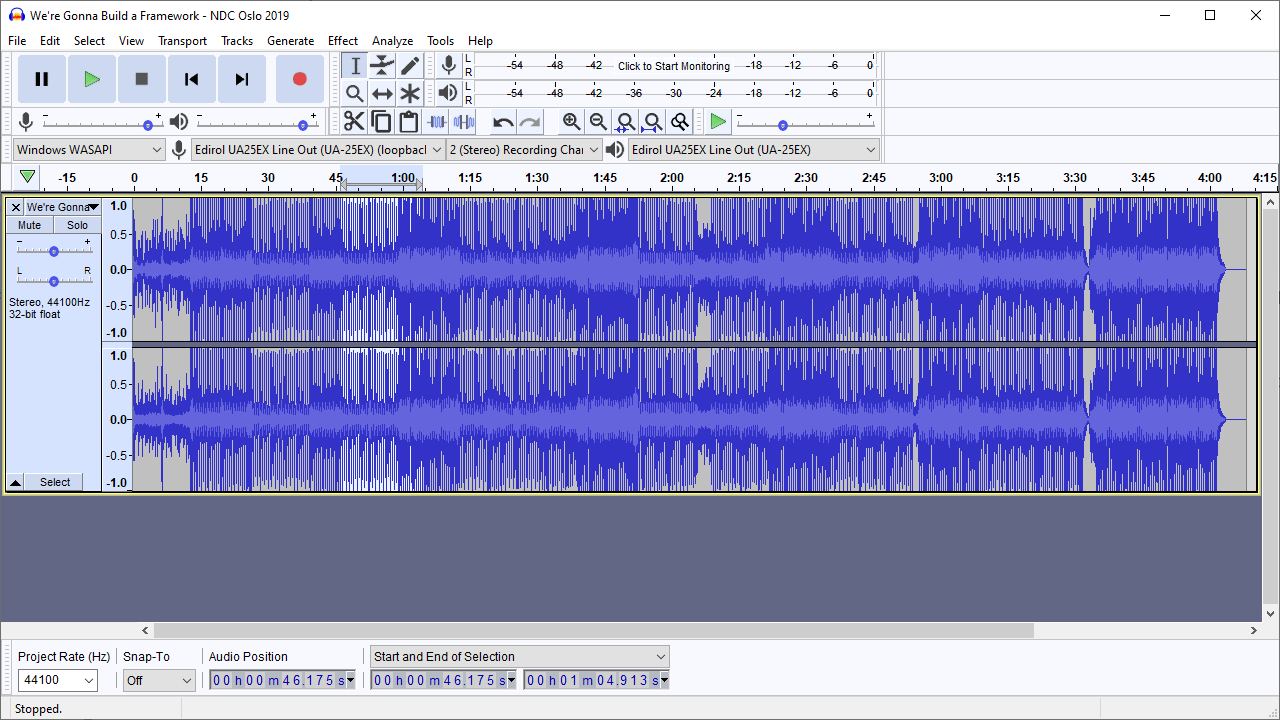Skip to the start of the project
This screenshot has width=1280, height=720.
point(192,79)
